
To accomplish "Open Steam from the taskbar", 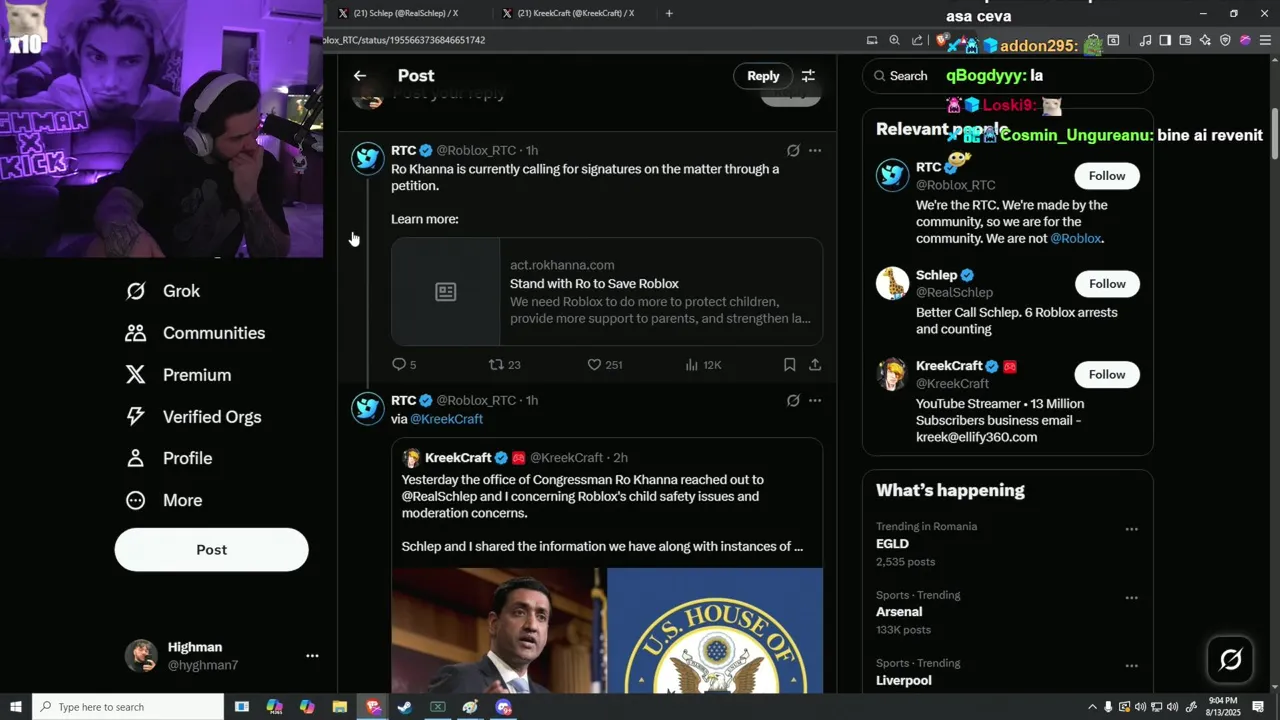I will [405, 707].
